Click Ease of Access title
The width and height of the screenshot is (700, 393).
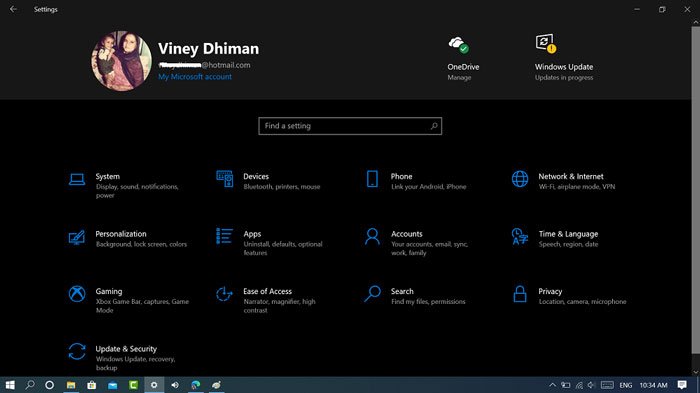pyautogui.click(x=267, y=291)
